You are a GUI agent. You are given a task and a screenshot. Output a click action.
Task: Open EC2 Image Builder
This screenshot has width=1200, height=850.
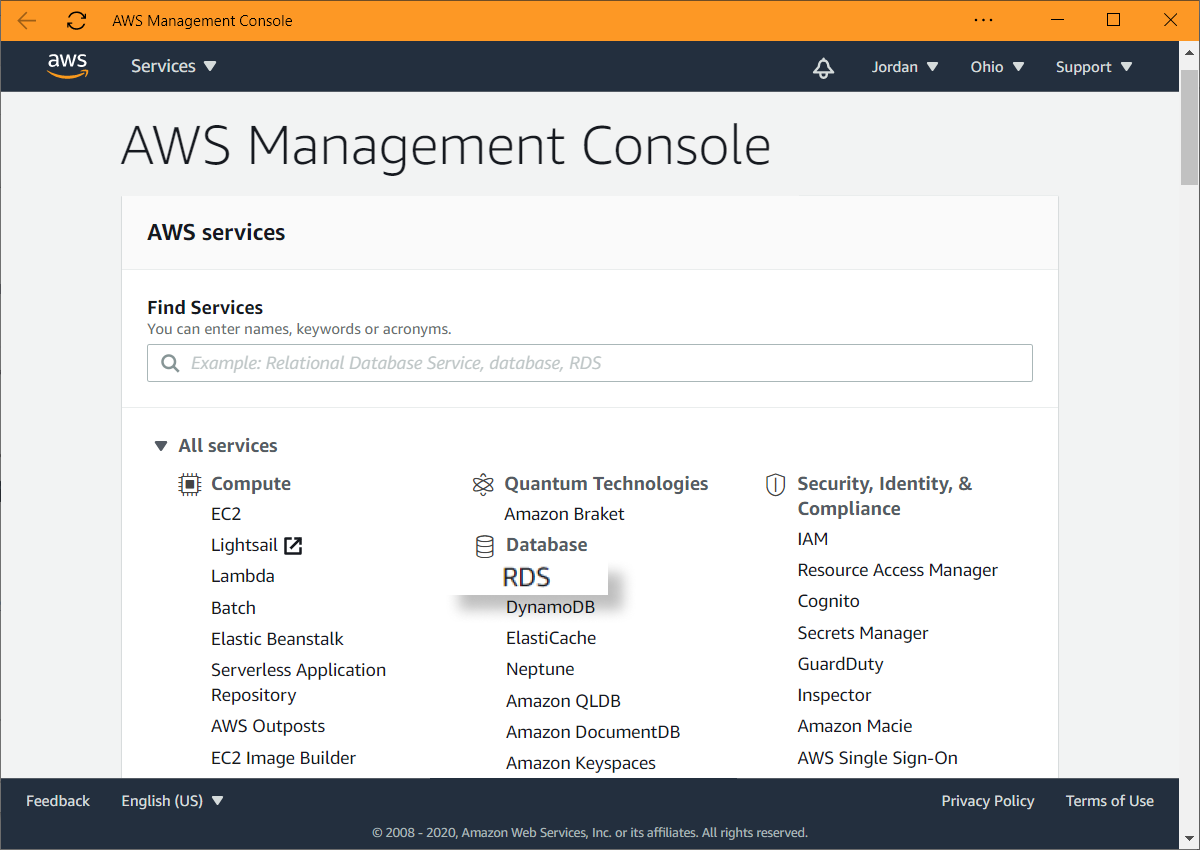click(283, 758)
